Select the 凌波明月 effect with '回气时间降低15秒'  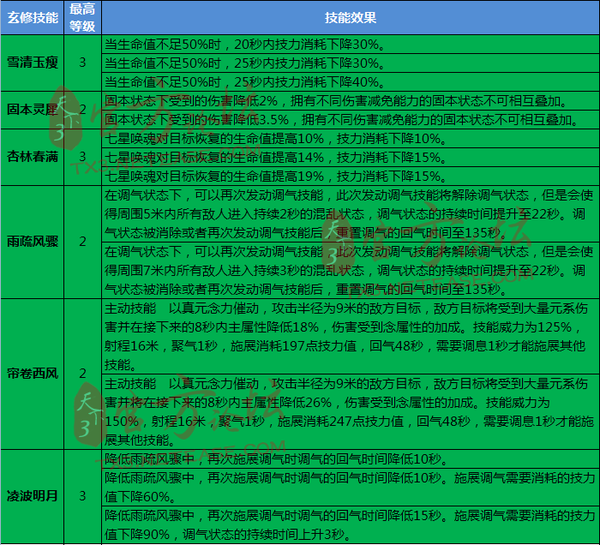pyautogui.click(x=351, y=525)
